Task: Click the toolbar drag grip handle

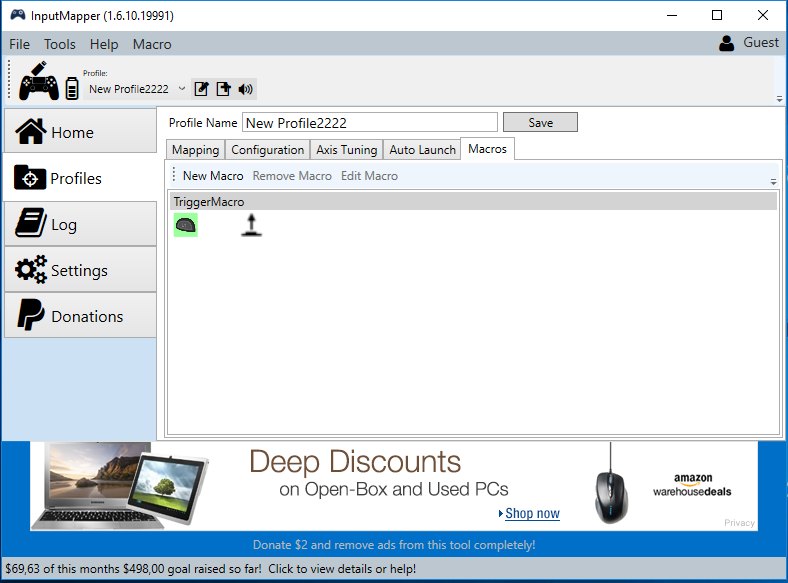Action: point(9,79)
